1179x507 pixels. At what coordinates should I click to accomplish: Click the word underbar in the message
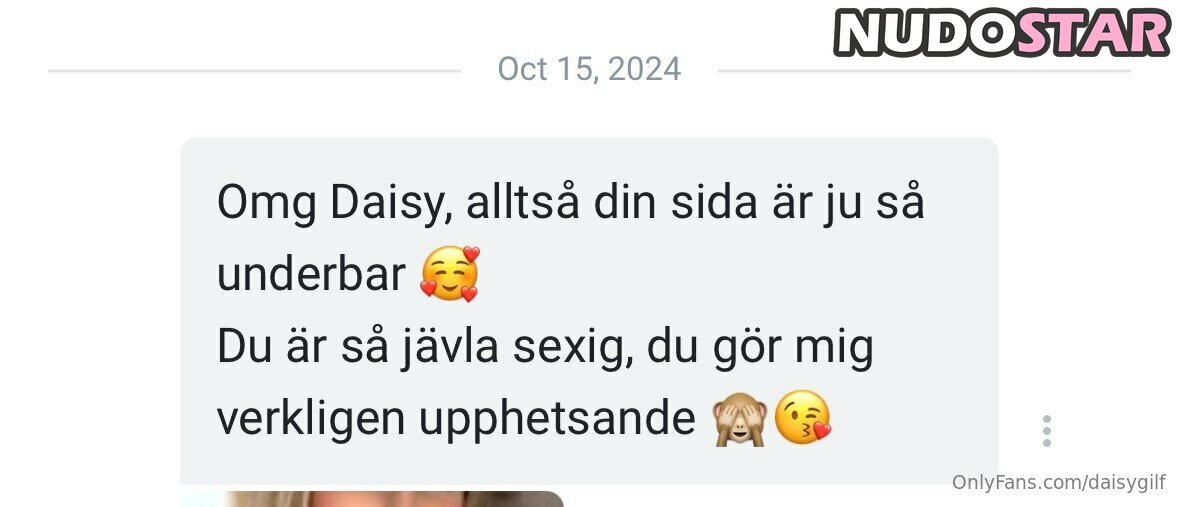[x=312, y=275]
